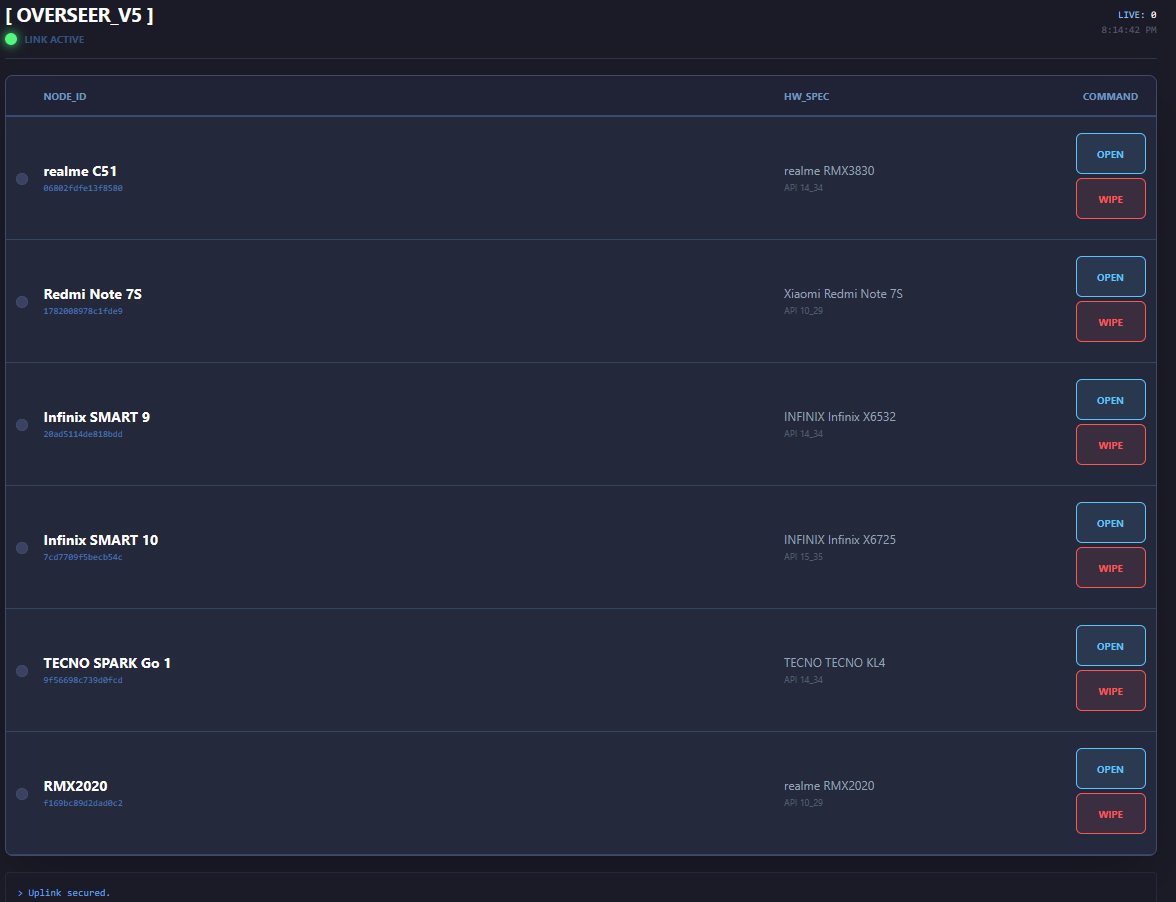The width and height of the screenshot is (1176, 902).
Task: Open the TECNO SPARK Go 1 node
Action: (x=1110, y=646)
